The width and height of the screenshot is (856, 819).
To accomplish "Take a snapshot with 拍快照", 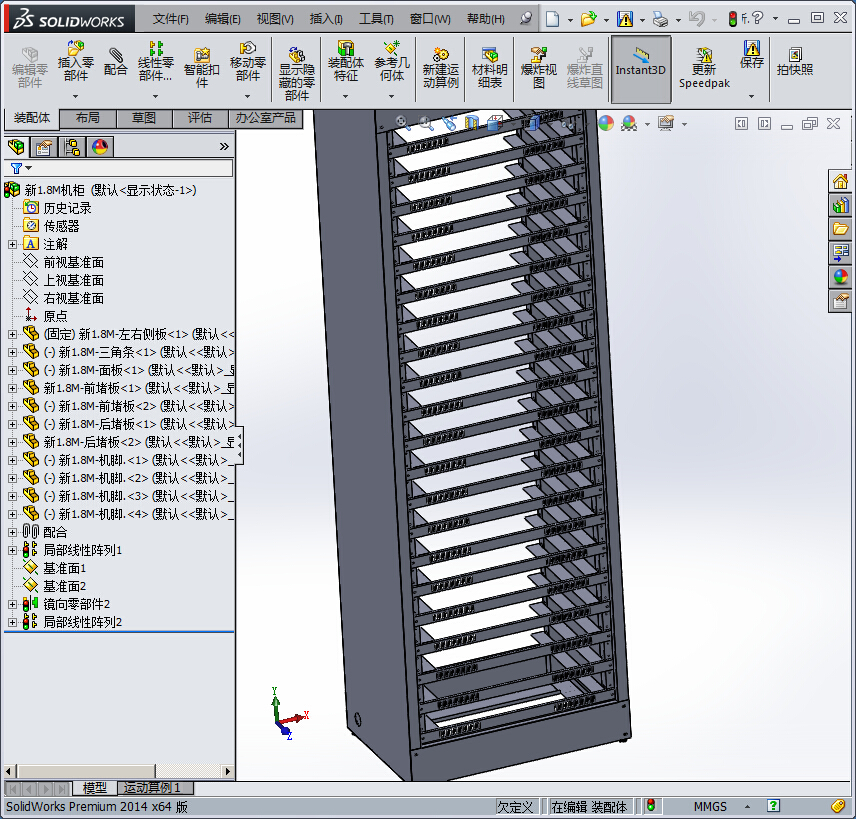I will [795, 61].
